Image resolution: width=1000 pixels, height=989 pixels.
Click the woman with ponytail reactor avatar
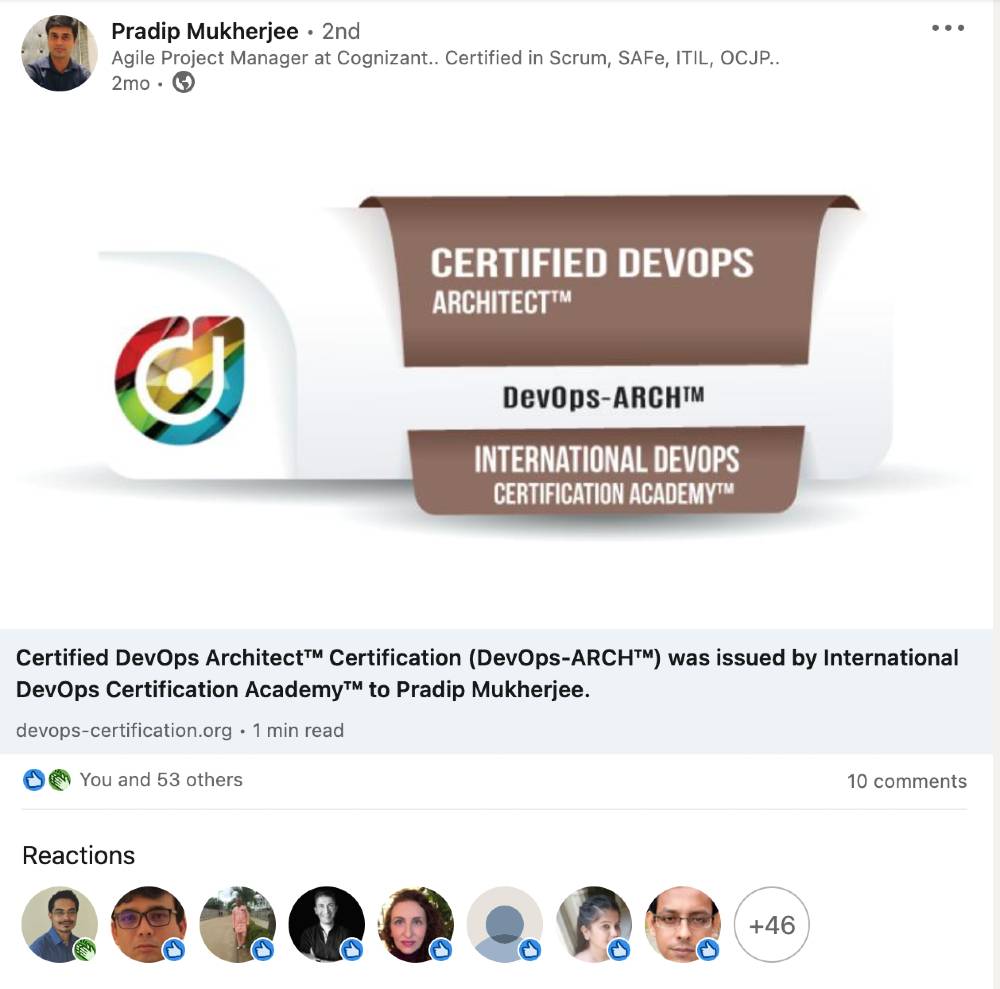(594, 925)
